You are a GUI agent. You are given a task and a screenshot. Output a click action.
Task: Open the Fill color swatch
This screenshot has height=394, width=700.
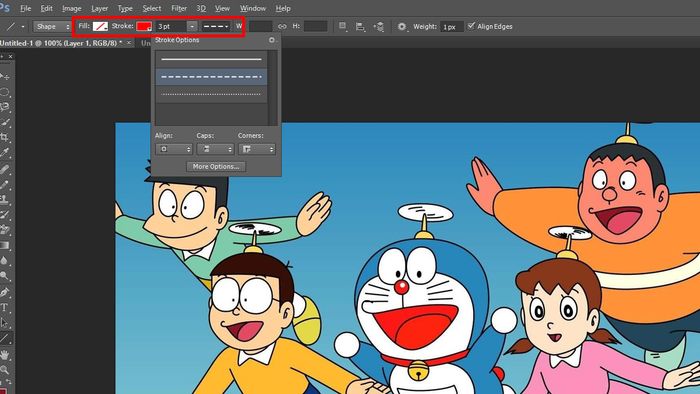point(100,26)
